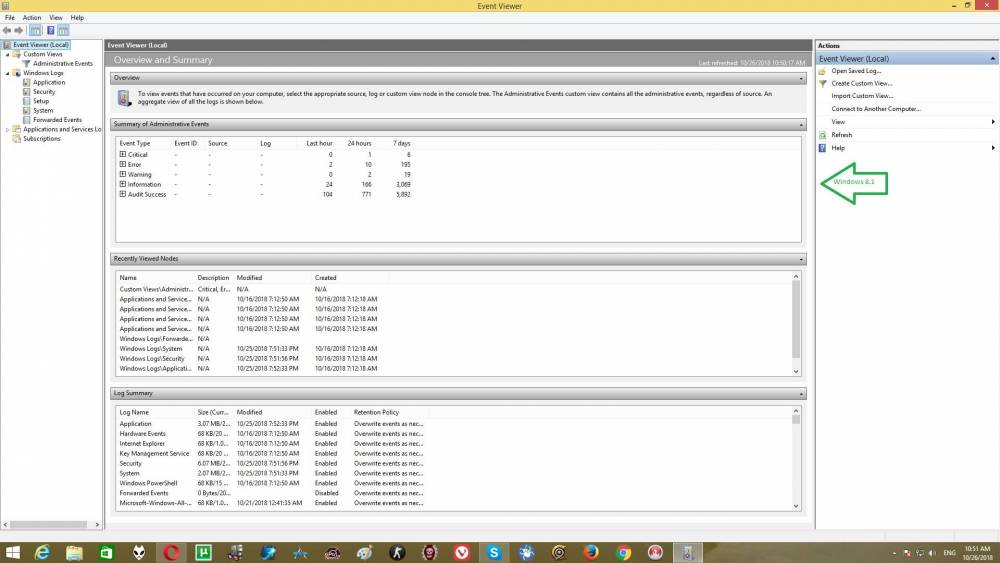1000x563 pixels.
Task: Collapse Event Viewer (Local) actions header
Action: (x=992, y=59)
